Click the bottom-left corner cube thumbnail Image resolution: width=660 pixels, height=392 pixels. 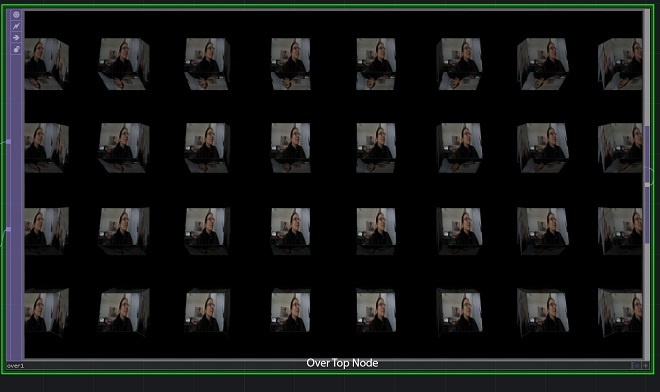[x=46, y=312]
